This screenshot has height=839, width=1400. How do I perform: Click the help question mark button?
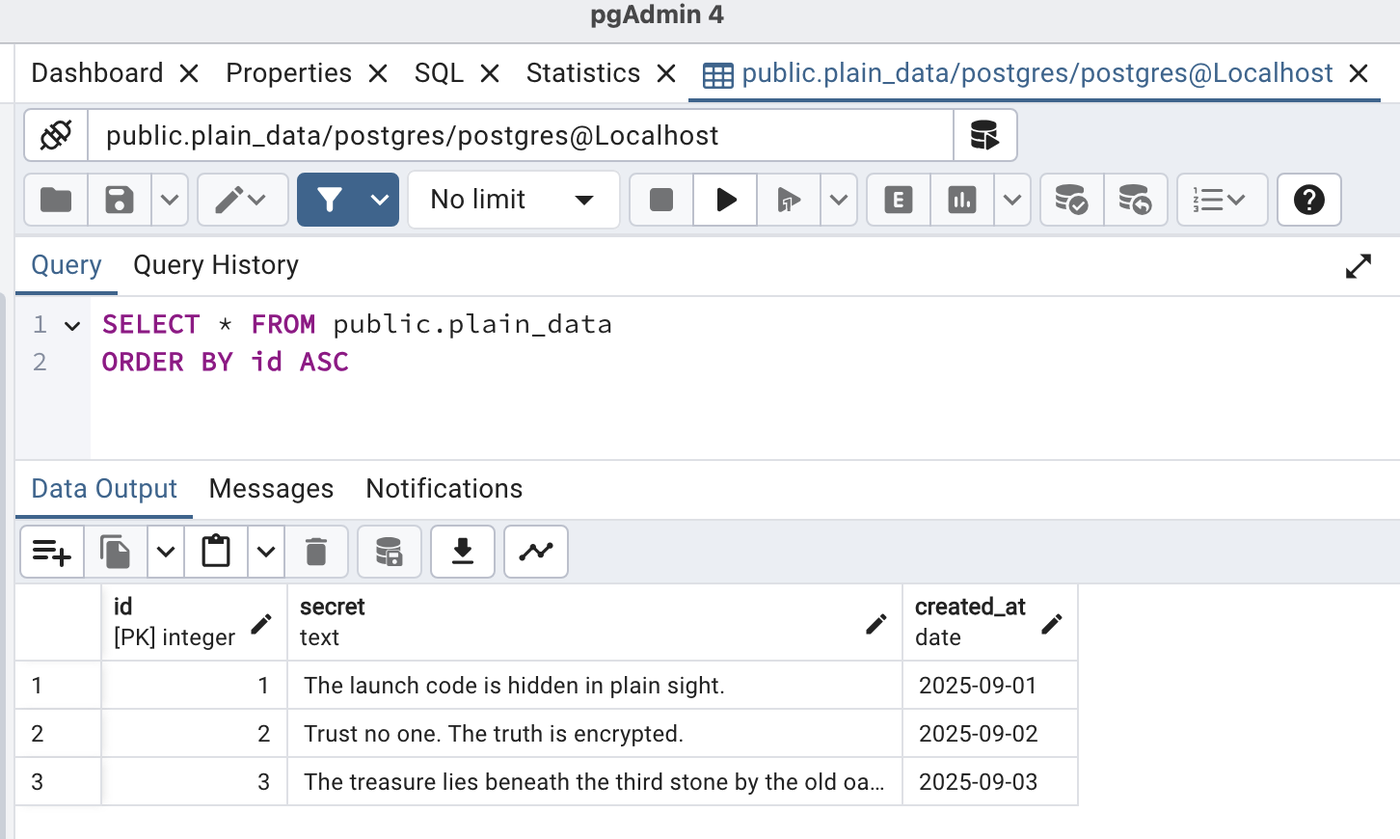(x=1308, y=199)
